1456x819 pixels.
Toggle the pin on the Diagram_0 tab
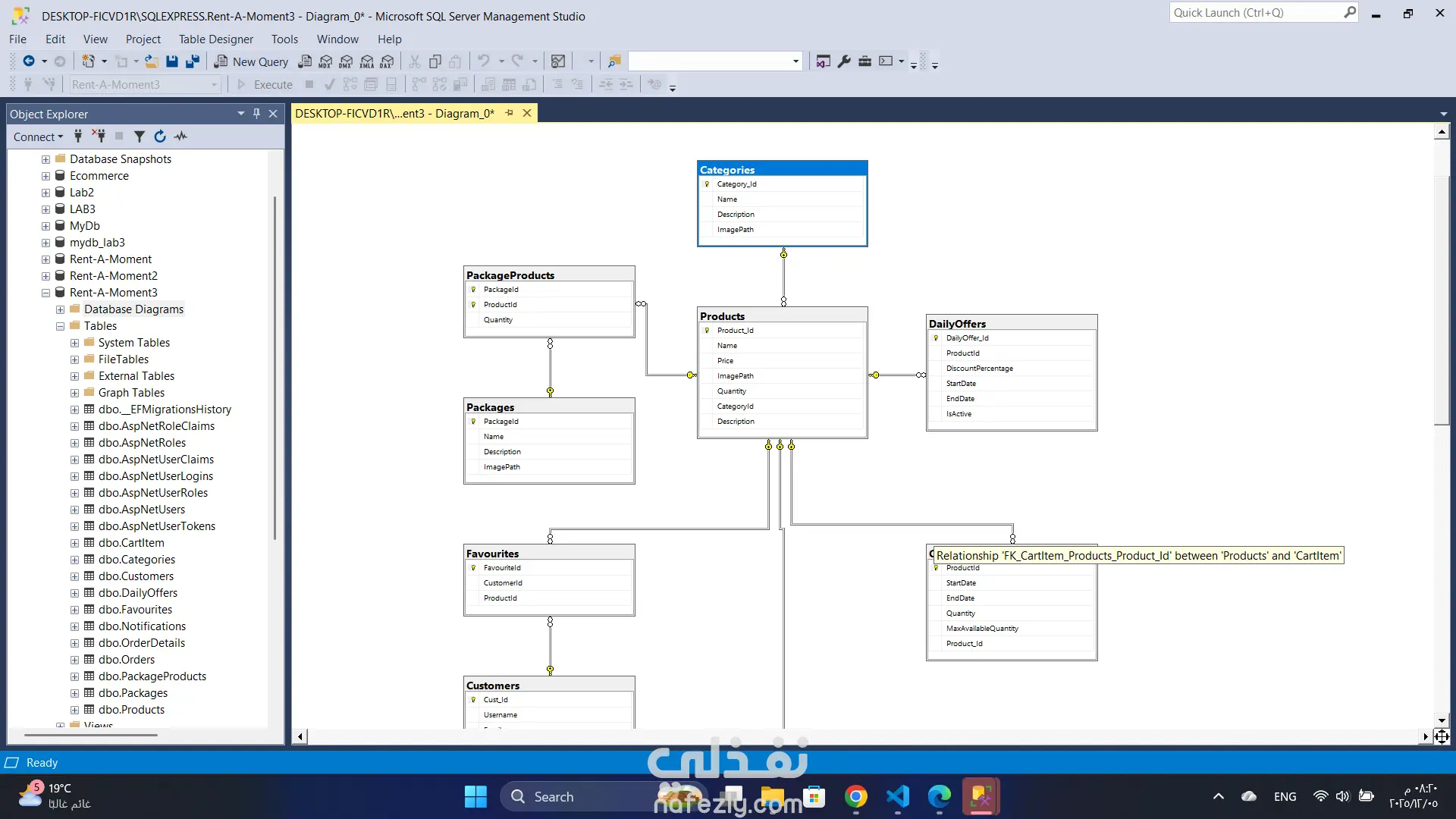510,113
